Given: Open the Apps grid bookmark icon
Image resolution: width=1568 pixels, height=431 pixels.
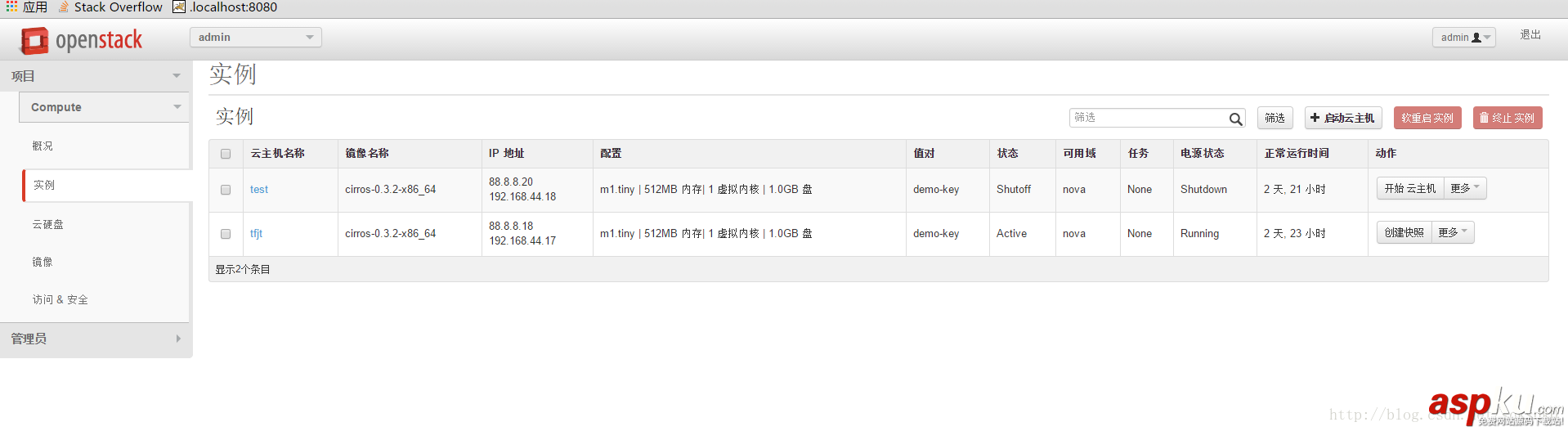Looking at the screenshot, I should (x=11, y=7).
